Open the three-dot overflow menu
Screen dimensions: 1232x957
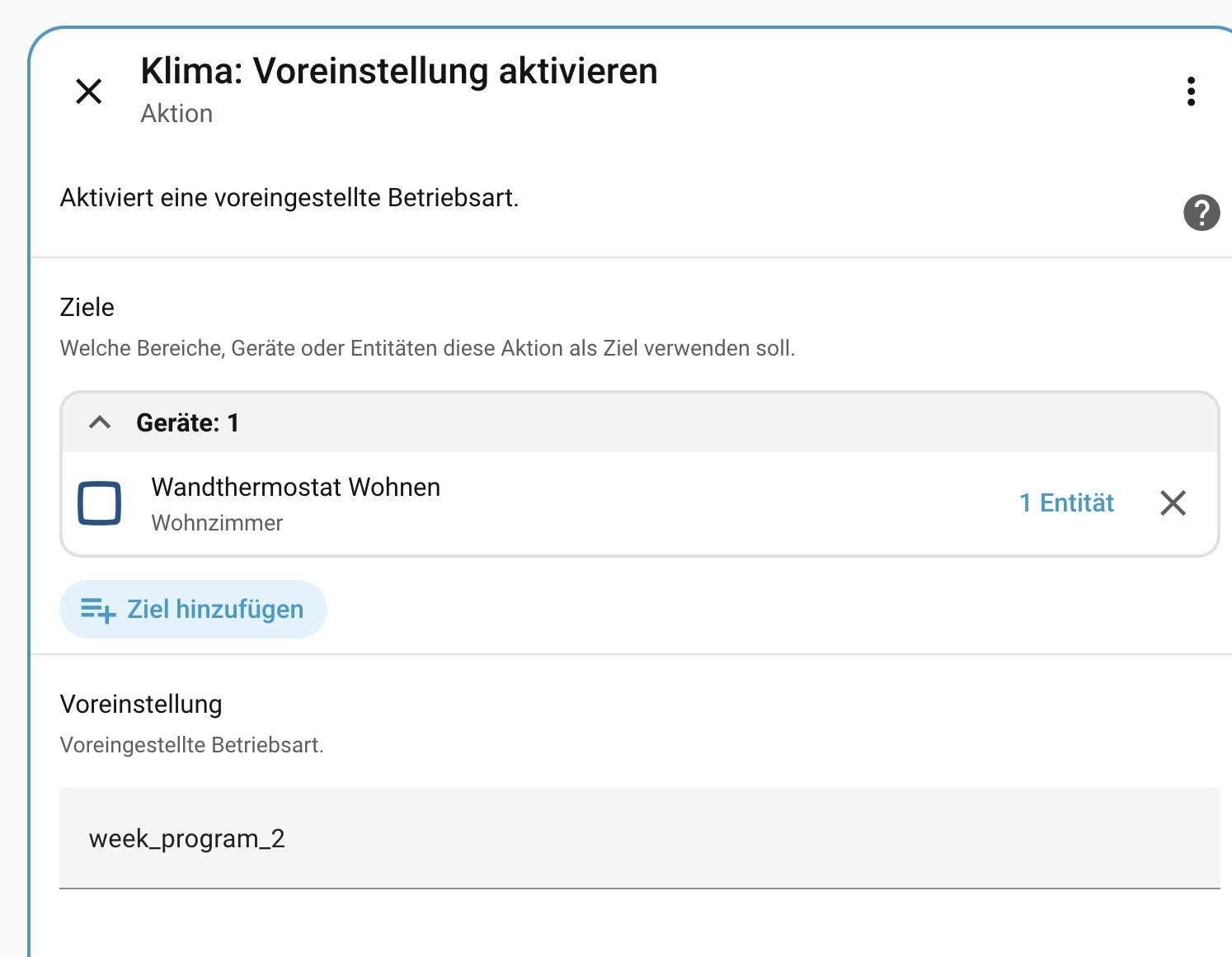[1191, 92]
